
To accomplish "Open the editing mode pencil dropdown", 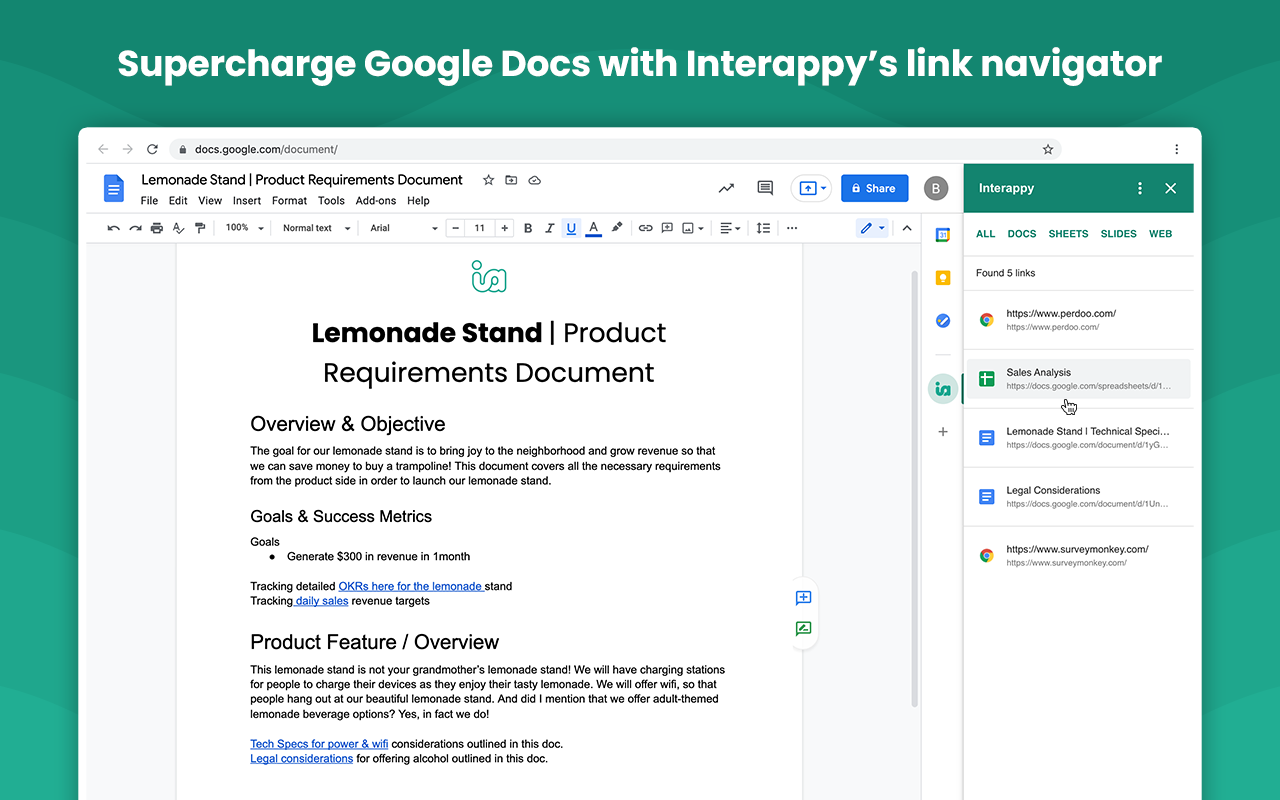I will coord(872,228).
